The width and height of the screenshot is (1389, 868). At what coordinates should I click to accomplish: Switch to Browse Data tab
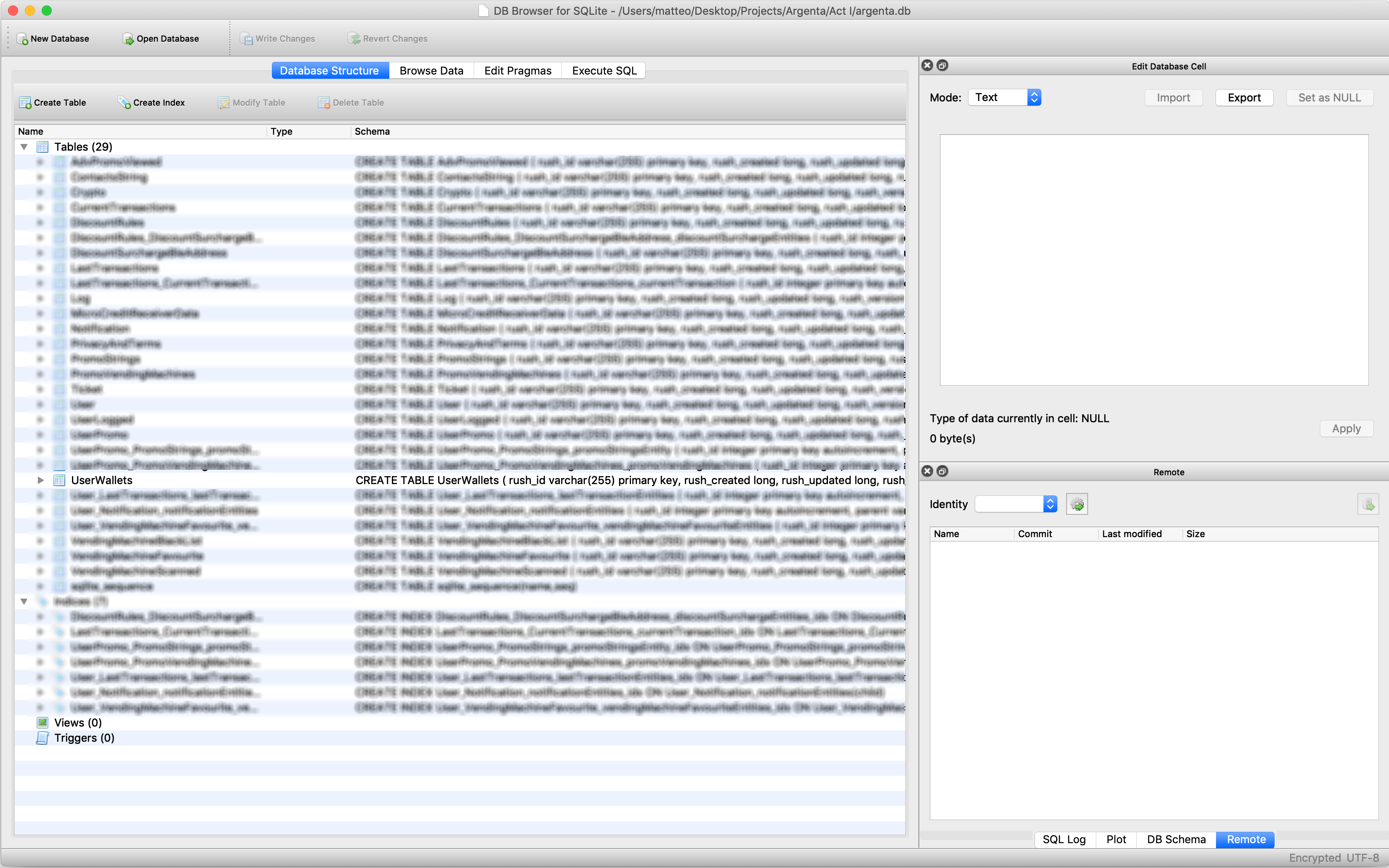pyautogui.click(x=431, y=71)
